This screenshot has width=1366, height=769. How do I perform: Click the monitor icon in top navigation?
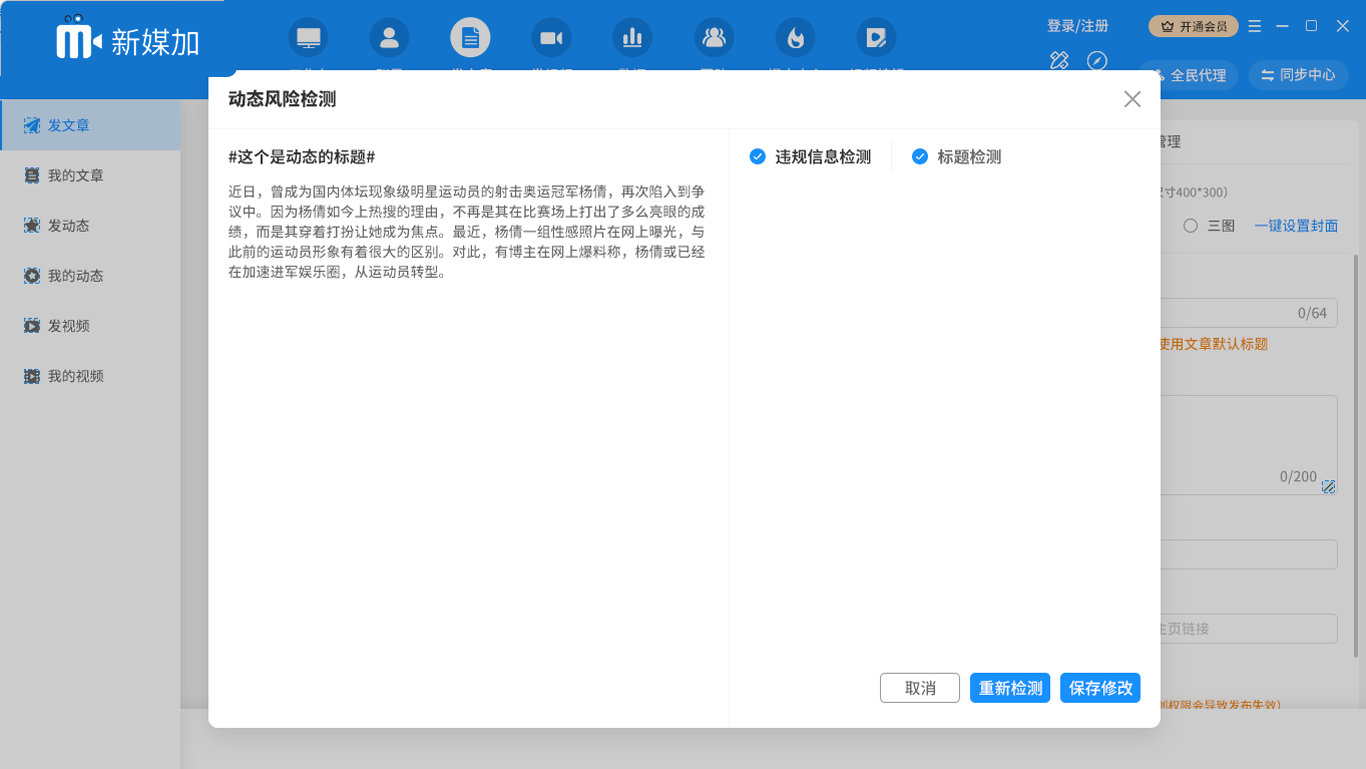click(x=308, y=38)
